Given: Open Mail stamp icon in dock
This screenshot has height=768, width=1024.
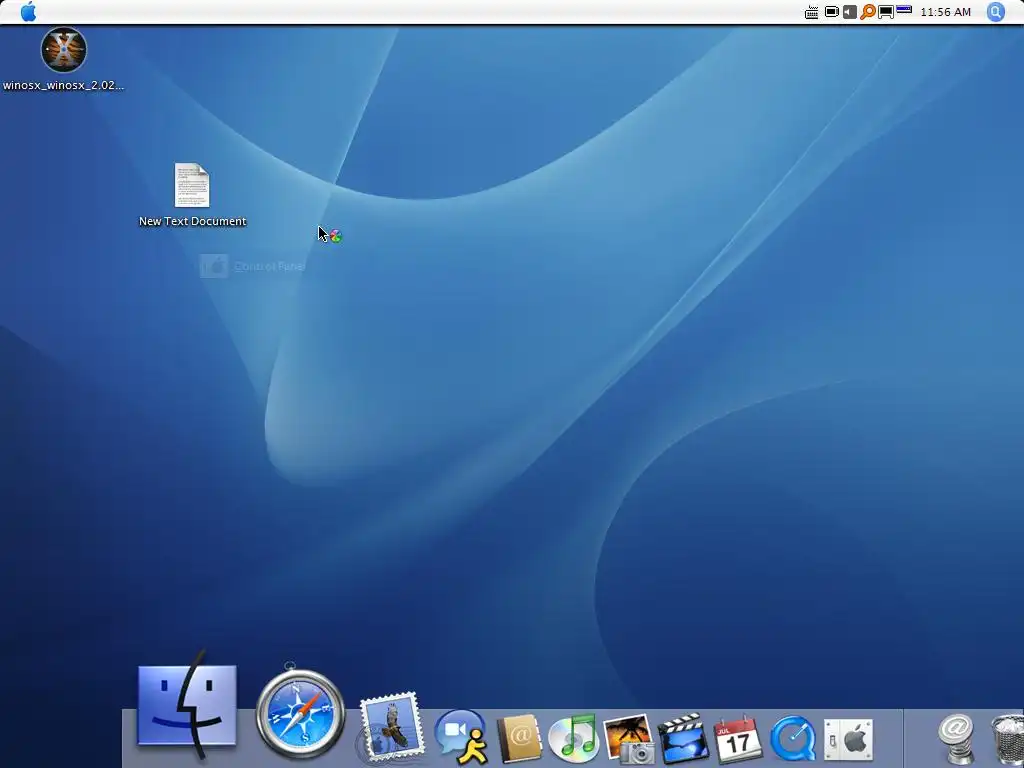Looking at the screenshot, I should click(391, 727).
